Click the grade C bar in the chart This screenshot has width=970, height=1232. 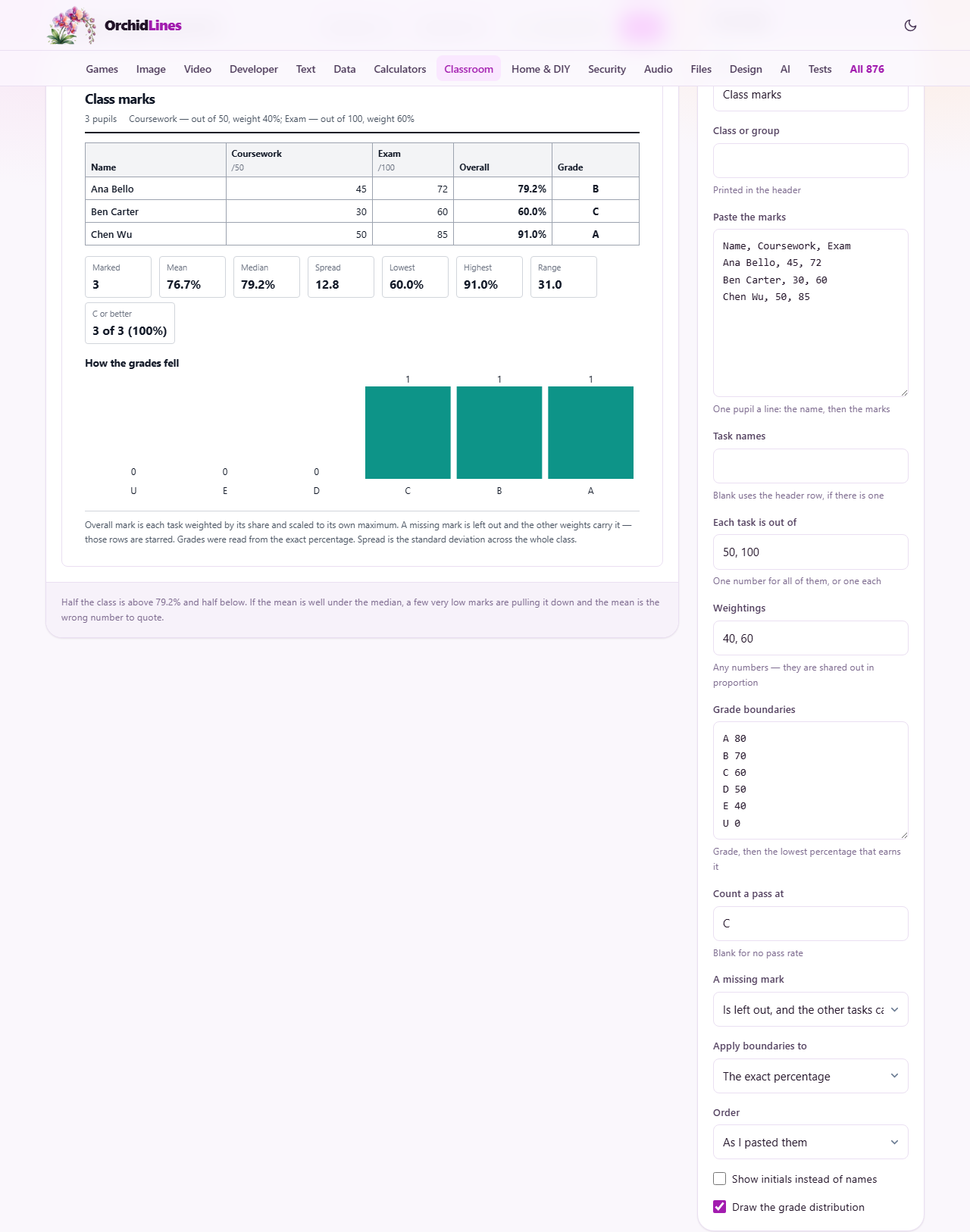[408, 433]
